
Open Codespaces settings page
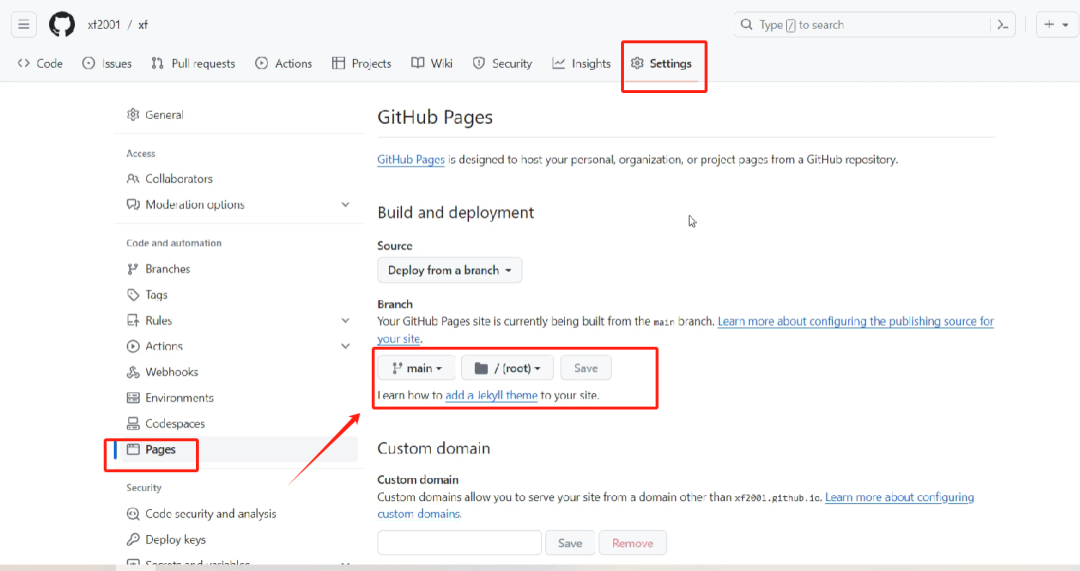238,424
